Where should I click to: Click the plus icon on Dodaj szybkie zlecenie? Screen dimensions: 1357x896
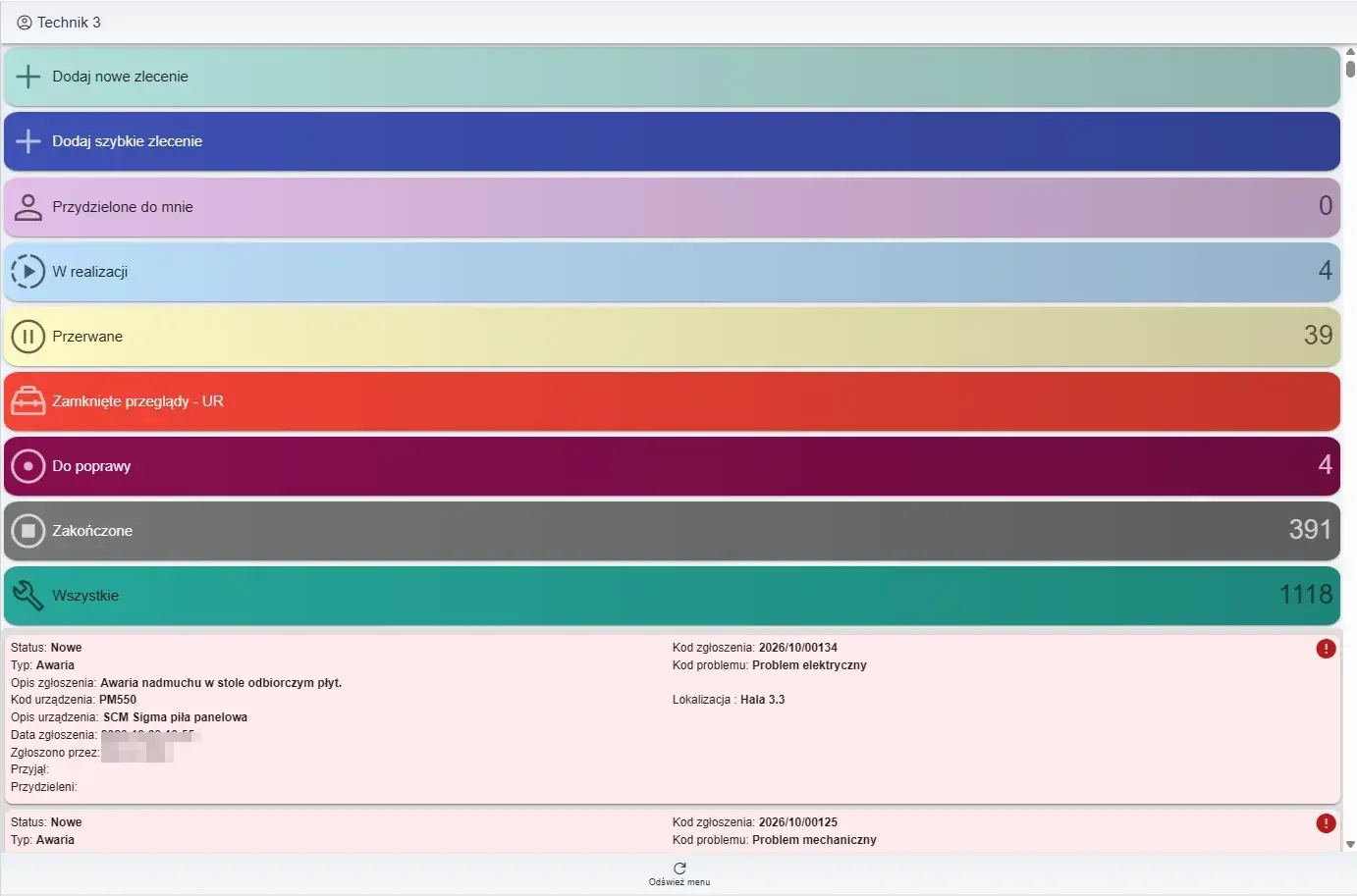(28, 141)
